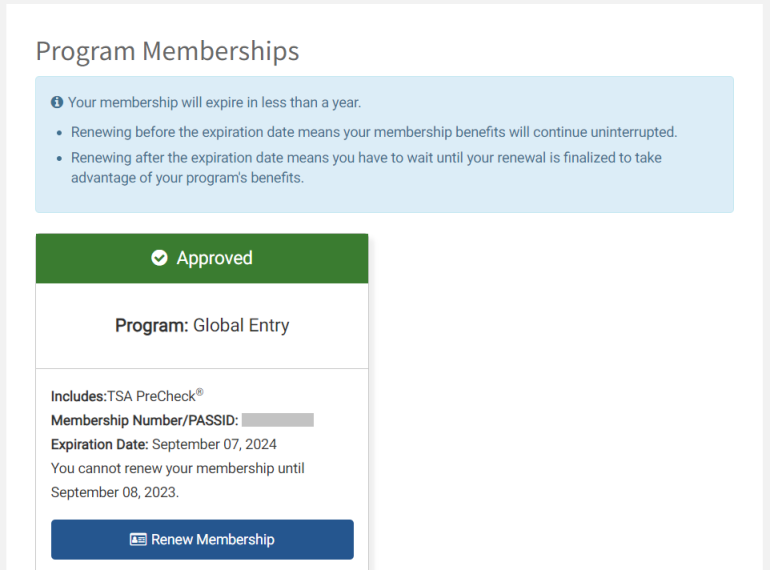Click the Renew Membership button
The image size is (770, 570).
point(202,539)
